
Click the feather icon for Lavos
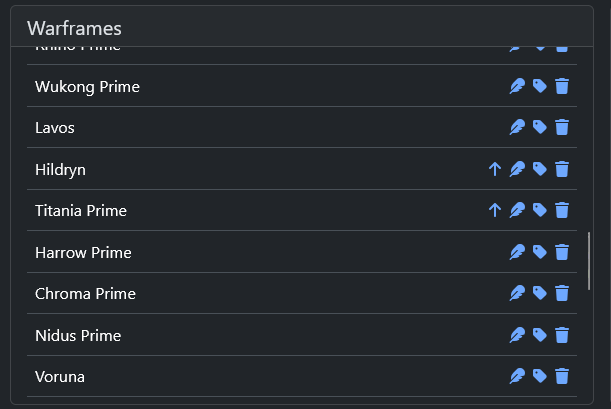517,127
